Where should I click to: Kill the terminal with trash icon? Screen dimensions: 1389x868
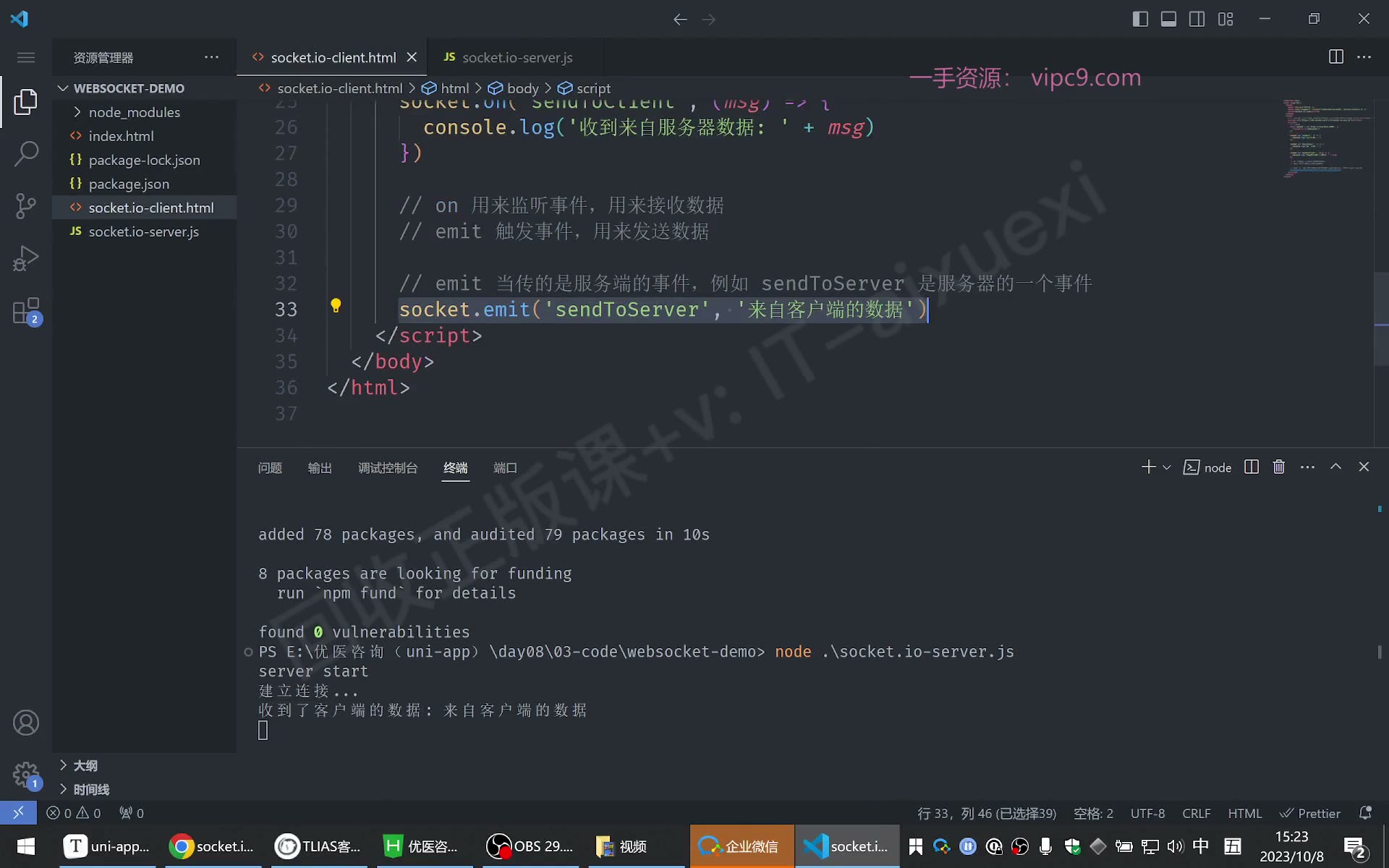point(1279,467)
